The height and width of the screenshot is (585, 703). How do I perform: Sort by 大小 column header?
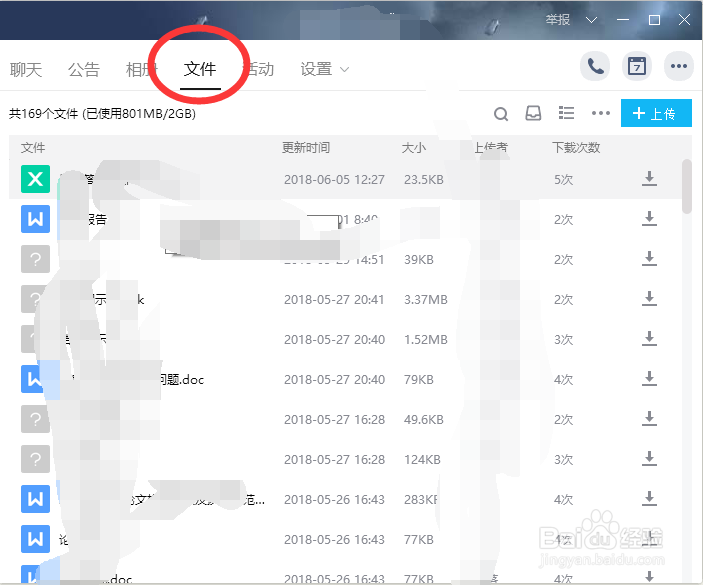click(414, 147)
